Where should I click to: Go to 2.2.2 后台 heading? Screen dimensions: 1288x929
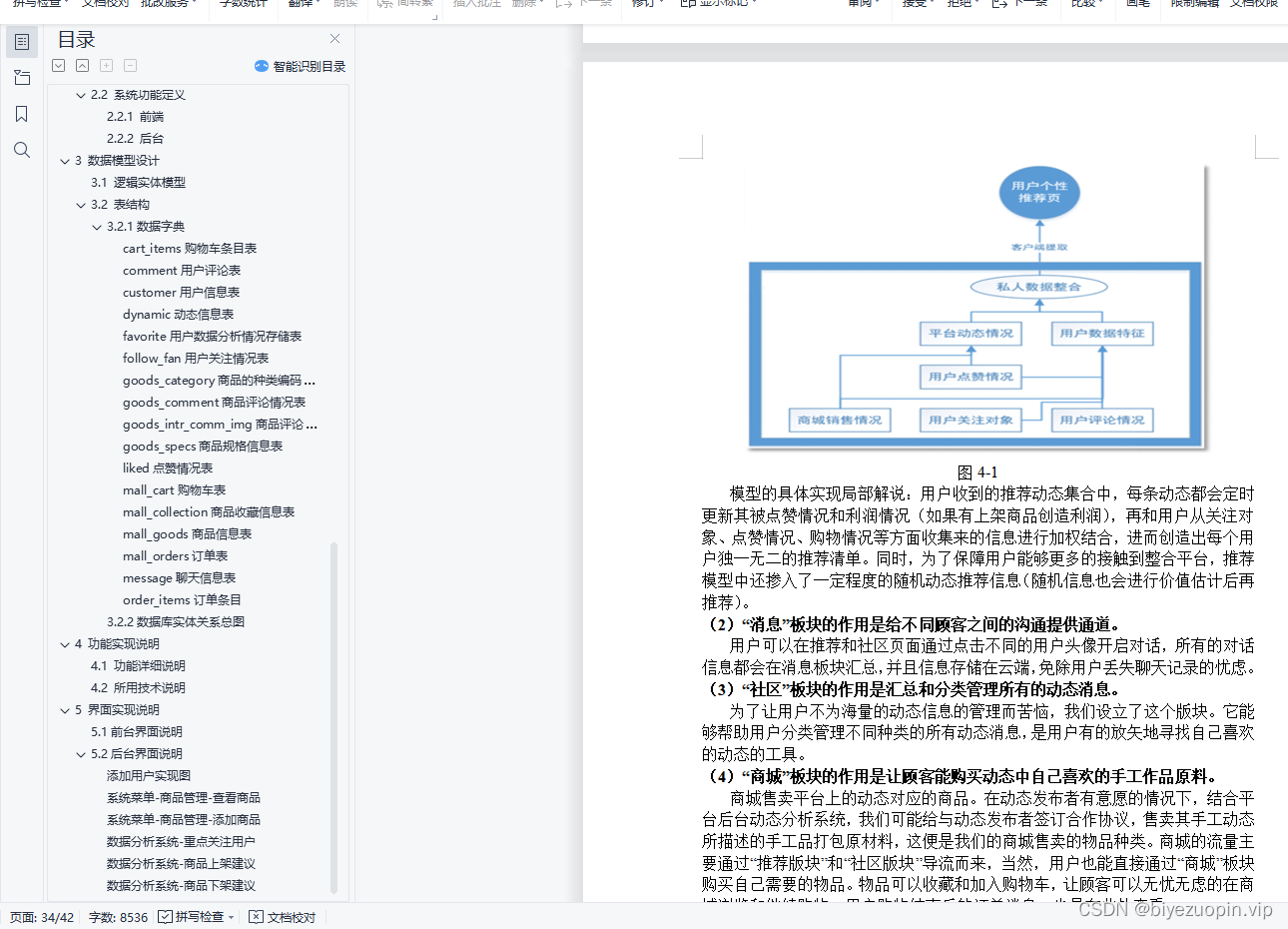[x=135, y=139]
